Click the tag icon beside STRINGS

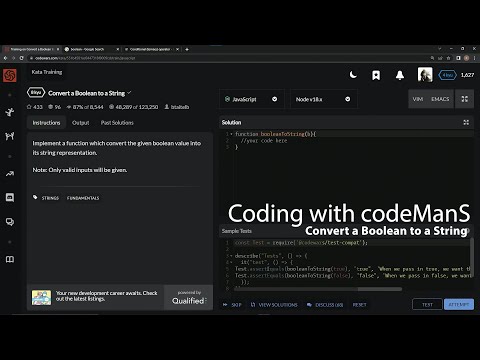click(x=35, y=198)
